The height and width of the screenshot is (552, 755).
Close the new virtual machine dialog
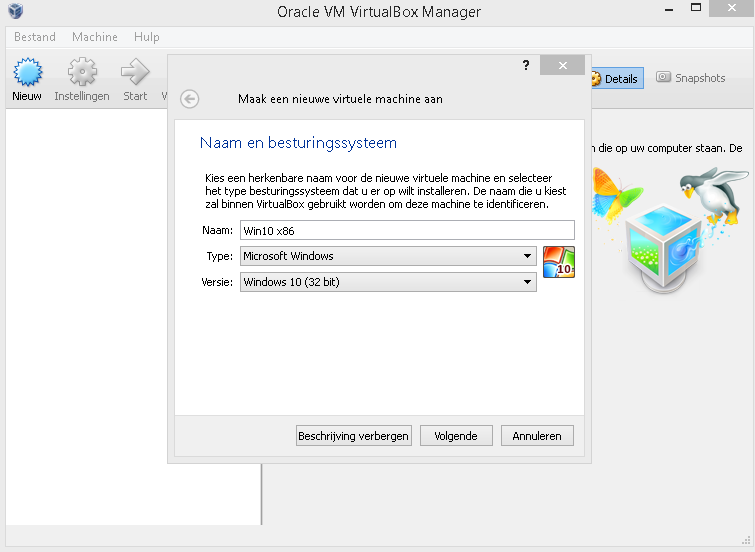click(562, 65)
